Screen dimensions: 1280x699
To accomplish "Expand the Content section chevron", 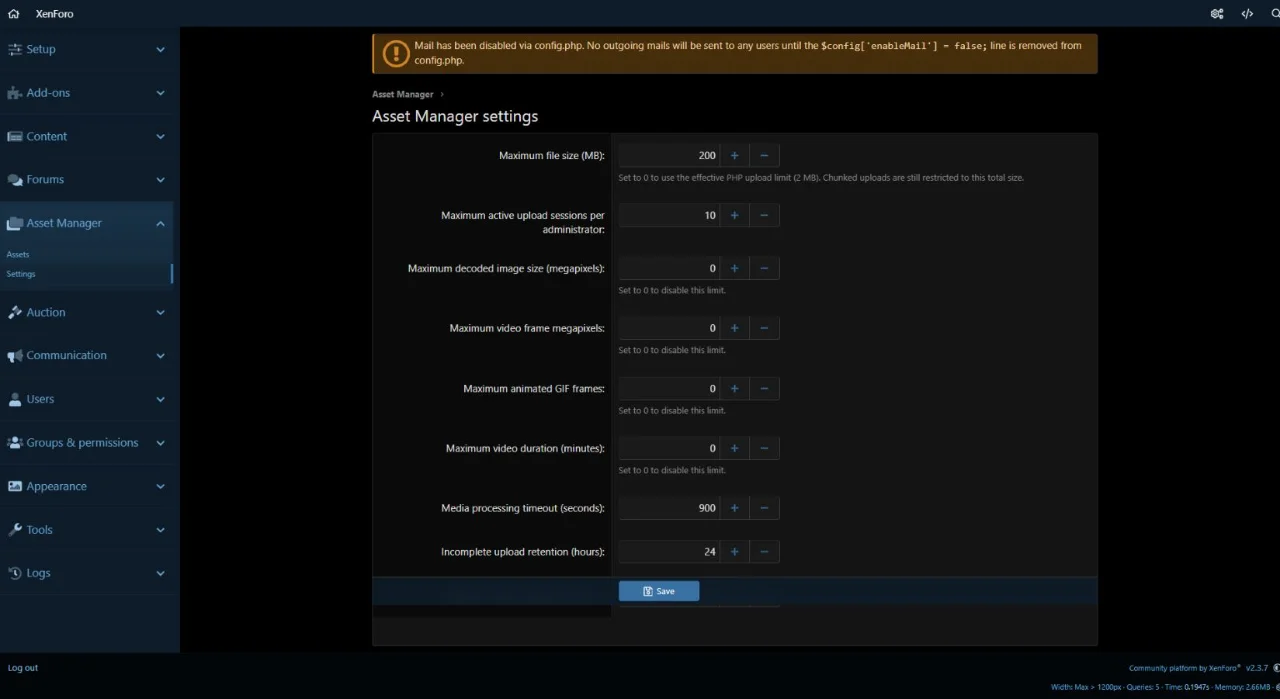I will pyautogui.click(x=160, y=136).
